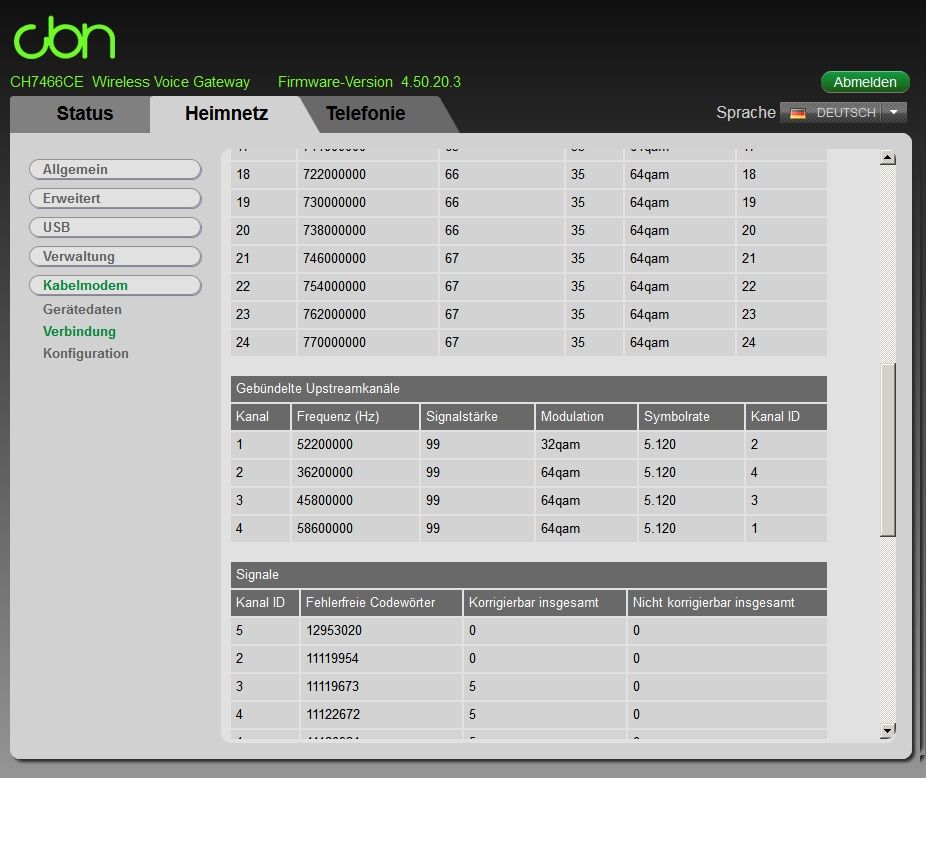Screen dimensions: 926x865
Task: Click the CH7466CE Wireless Voice Gateway title
Action: (x=130, y=82)
